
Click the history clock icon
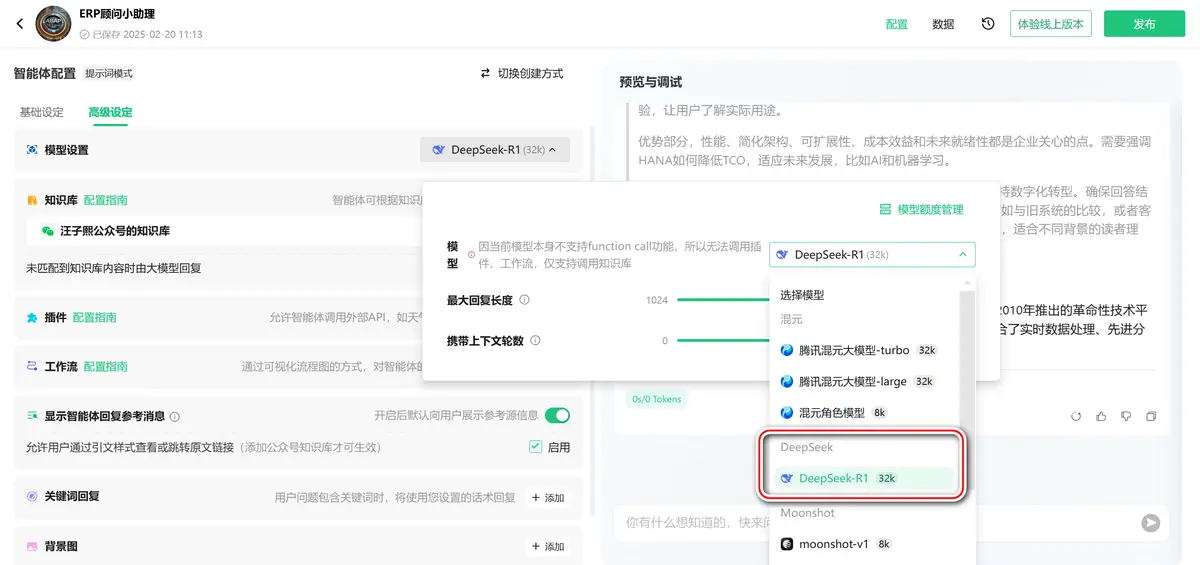click(x=988, y=23)
